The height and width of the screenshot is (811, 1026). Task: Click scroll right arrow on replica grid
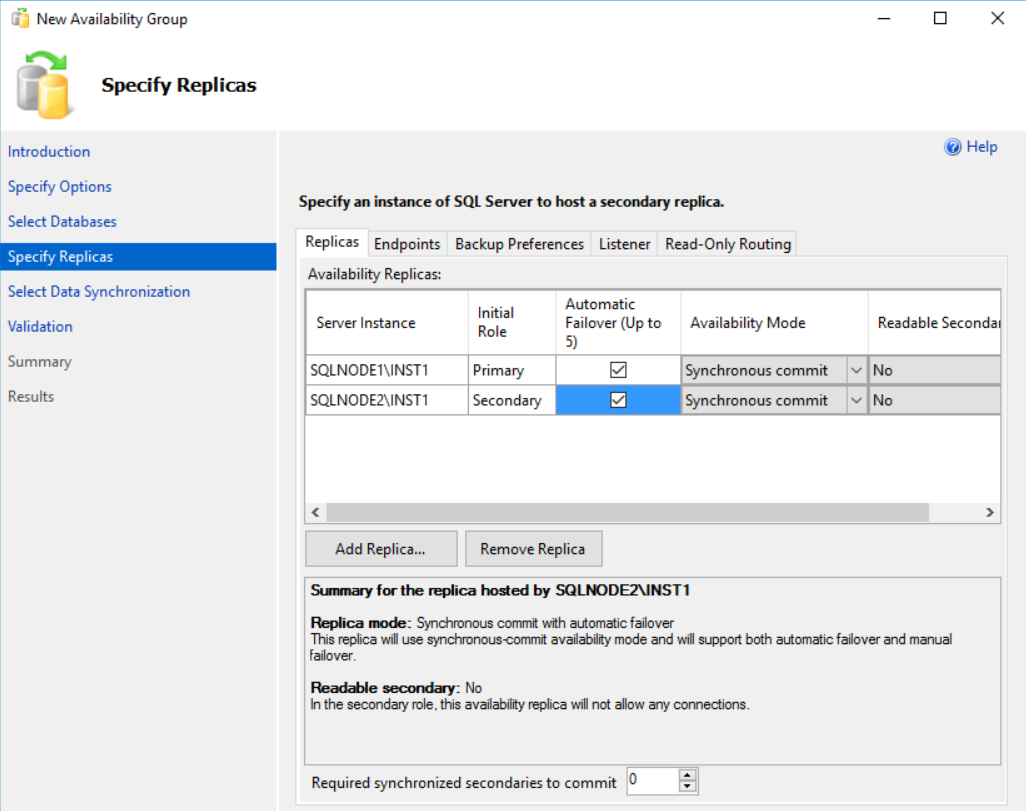point(990,512)
